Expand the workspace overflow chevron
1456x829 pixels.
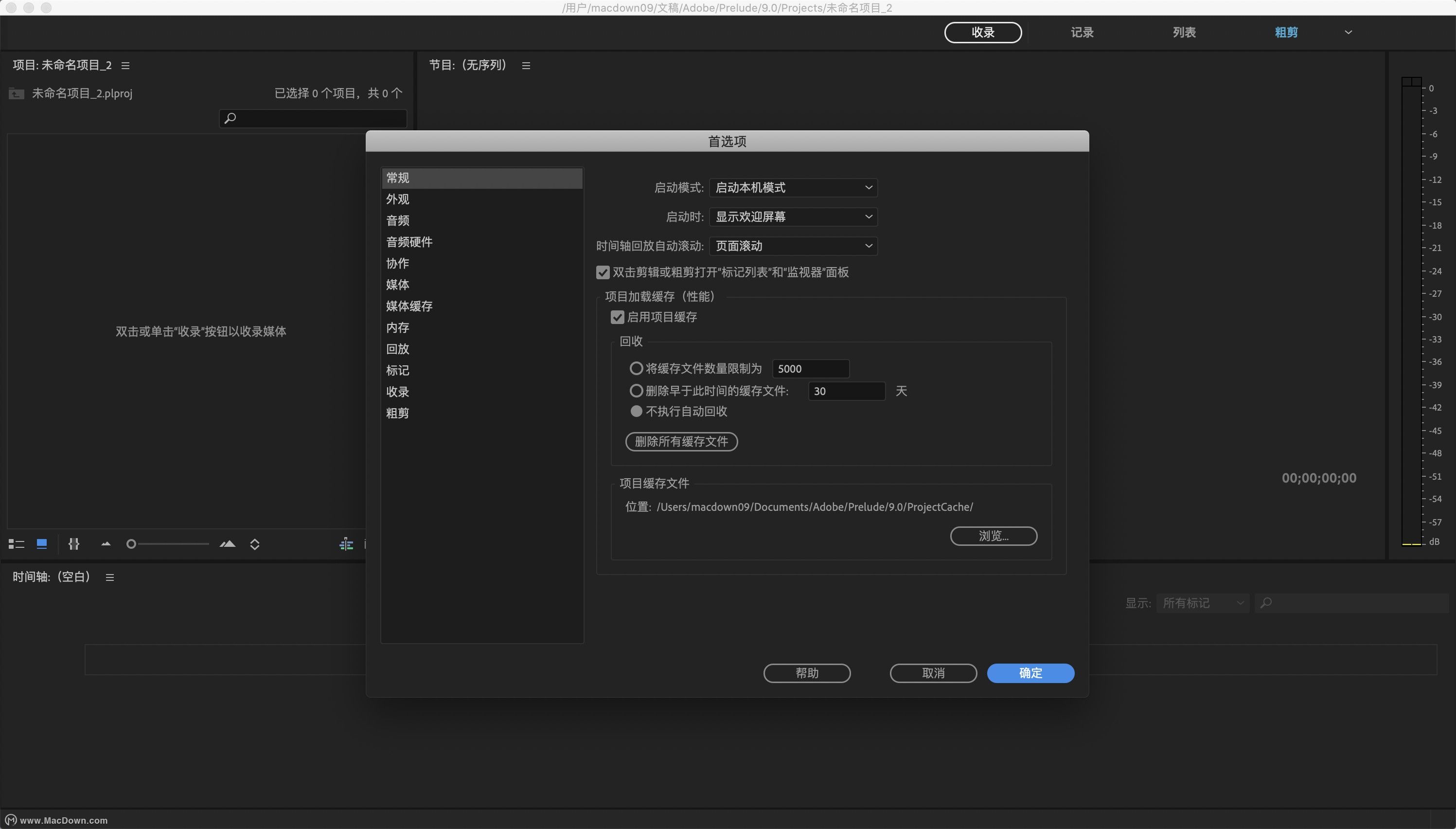pos(1348,33)
